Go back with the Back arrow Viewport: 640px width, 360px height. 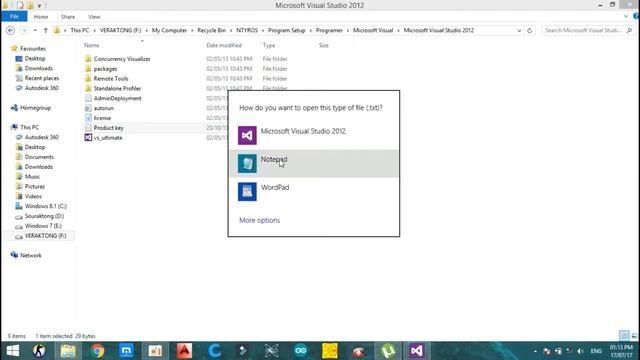tap(11, 31)
